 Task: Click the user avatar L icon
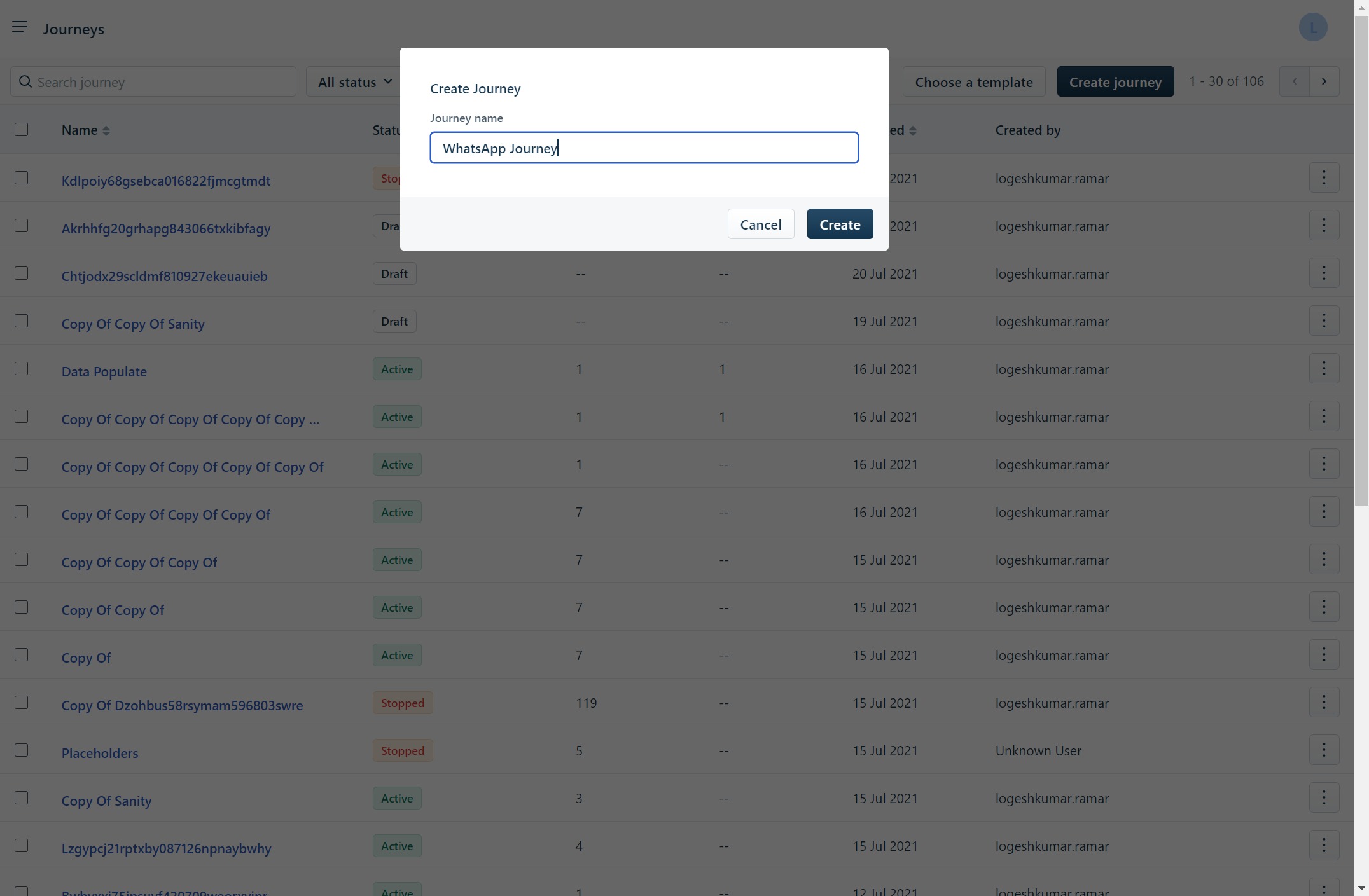[x=1313, y=27]
